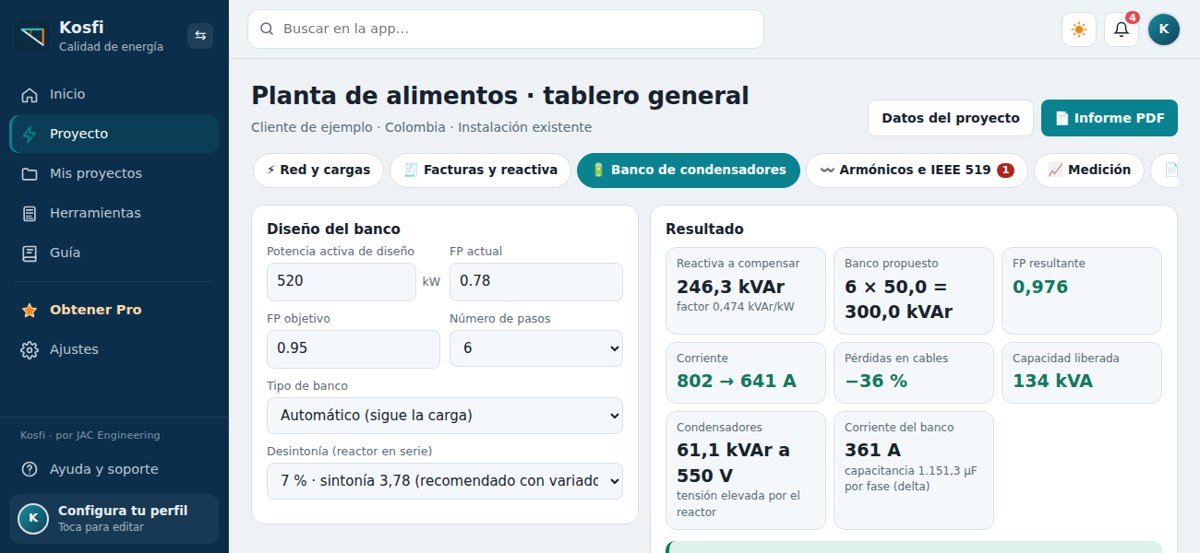Click Configura tu perfil card
The height and width of the screenshot is (553, 1200).
[x=114, y=518]
